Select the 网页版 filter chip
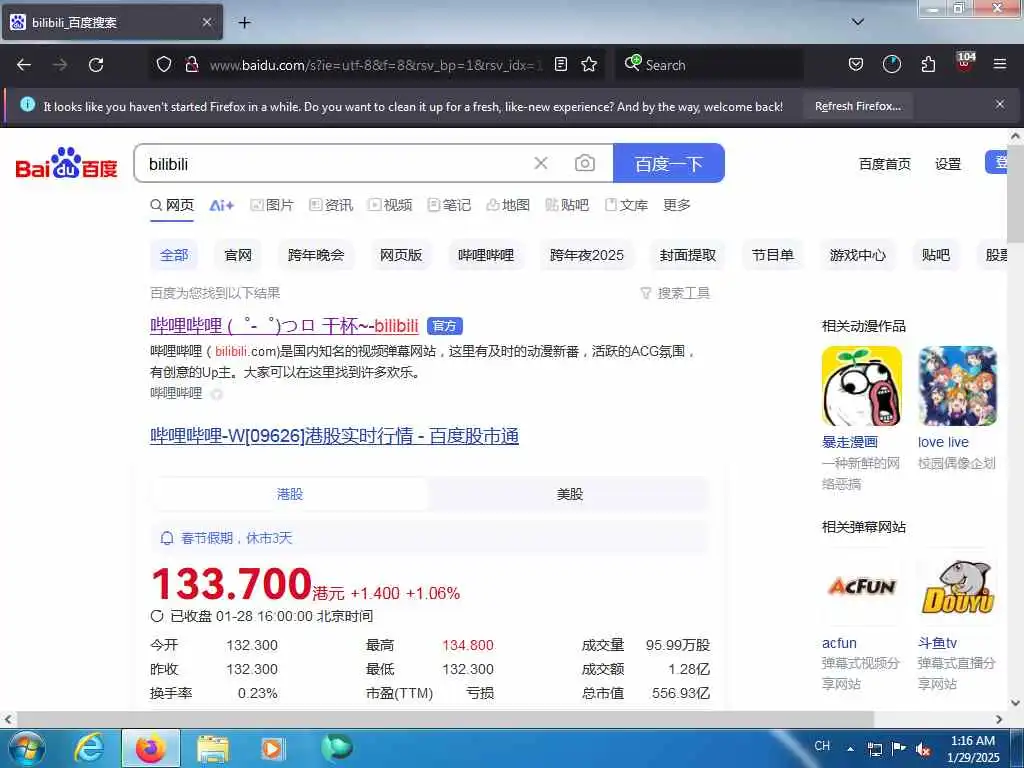Image resolution: width=1024 pixels, height=768 pixels. [401, 255]
